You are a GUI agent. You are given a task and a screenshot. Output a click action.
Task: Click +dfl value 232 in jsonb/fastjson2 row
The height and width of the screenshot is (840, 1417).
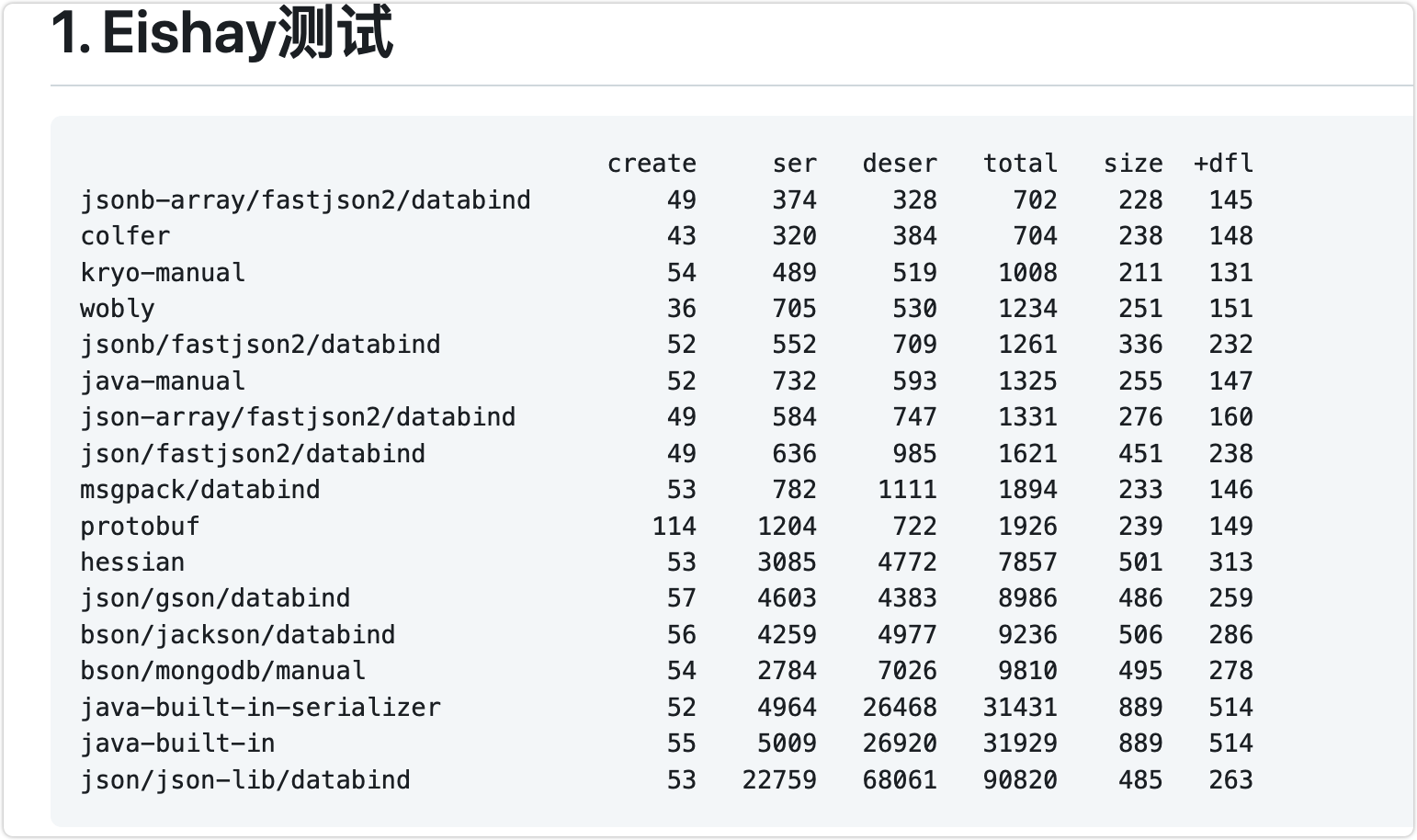pos(1230,345)
